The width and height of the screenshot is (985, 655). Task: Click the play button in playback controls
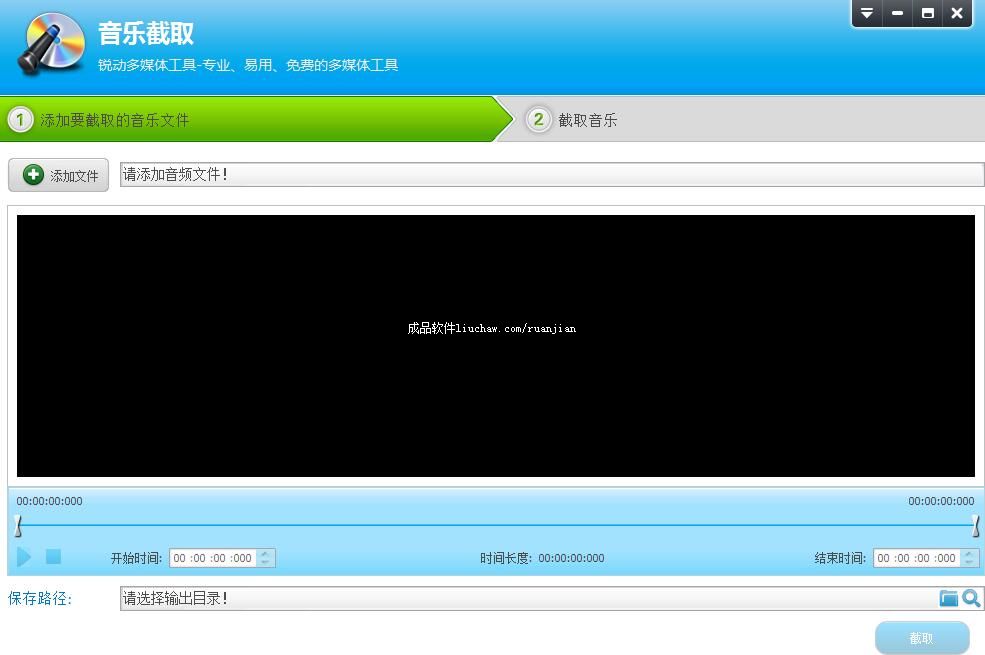coord(24,557)
